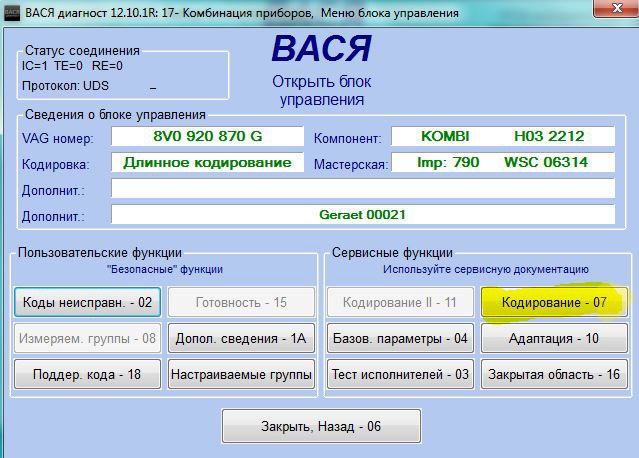Click the grayed Готовность - 15 button
This screenshot has height=458, width=639.
point(241,302)
